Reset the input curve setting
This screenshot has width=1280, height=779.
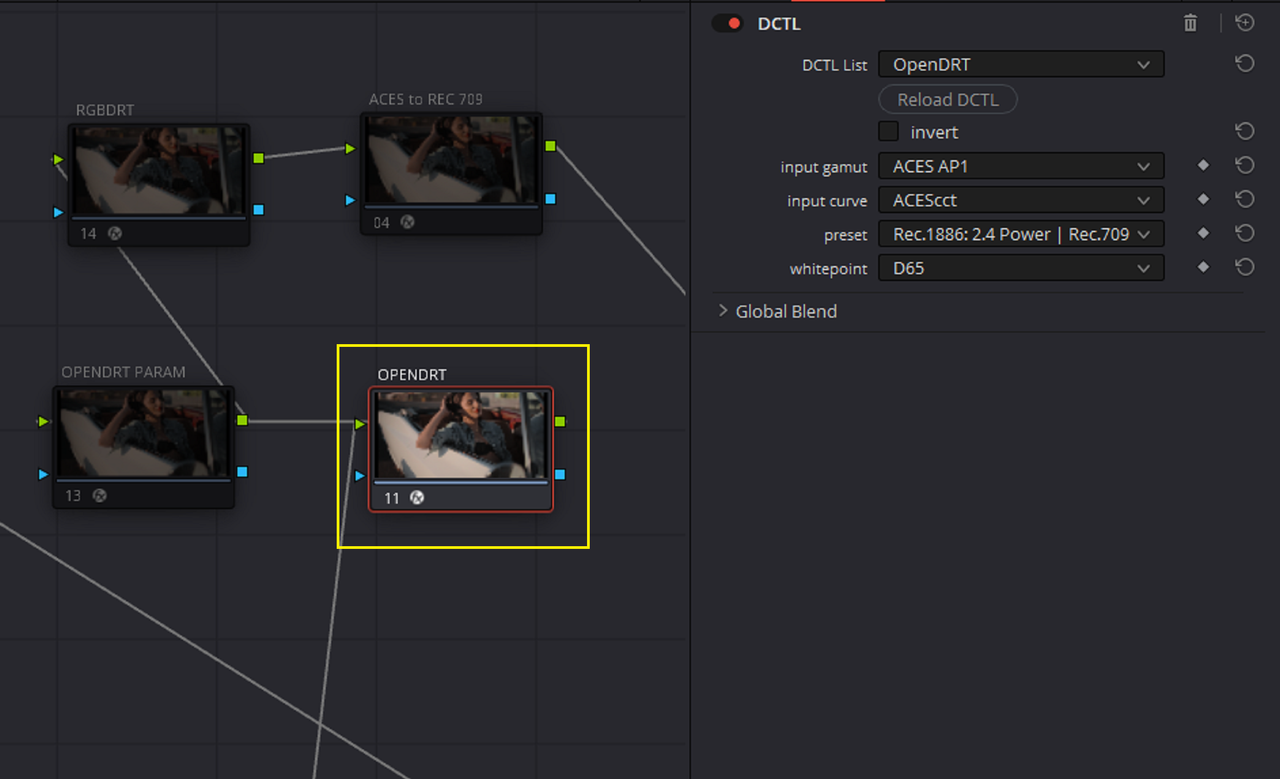click(1245, 199)
